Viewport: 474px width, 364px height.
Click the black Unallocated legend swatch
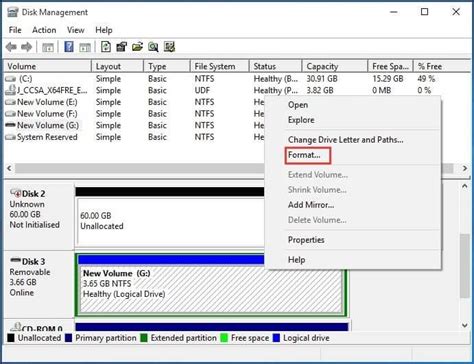[x=11, y=338]
